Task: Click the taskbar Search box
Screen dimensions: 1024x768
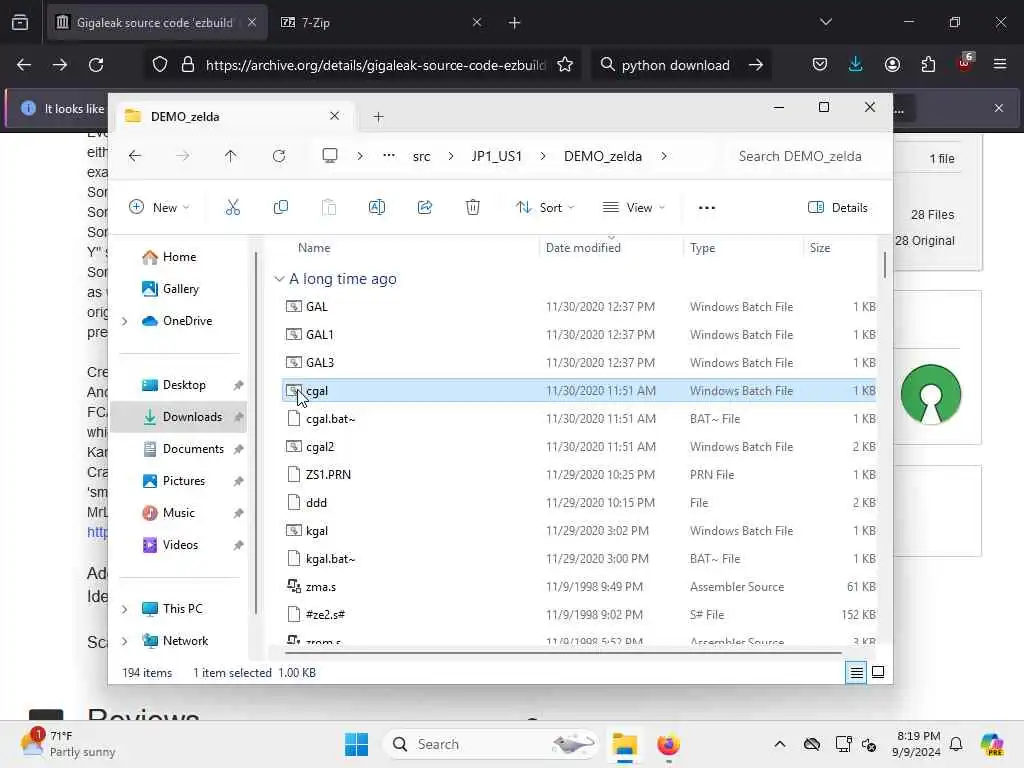Action: (x=491, y=744)
